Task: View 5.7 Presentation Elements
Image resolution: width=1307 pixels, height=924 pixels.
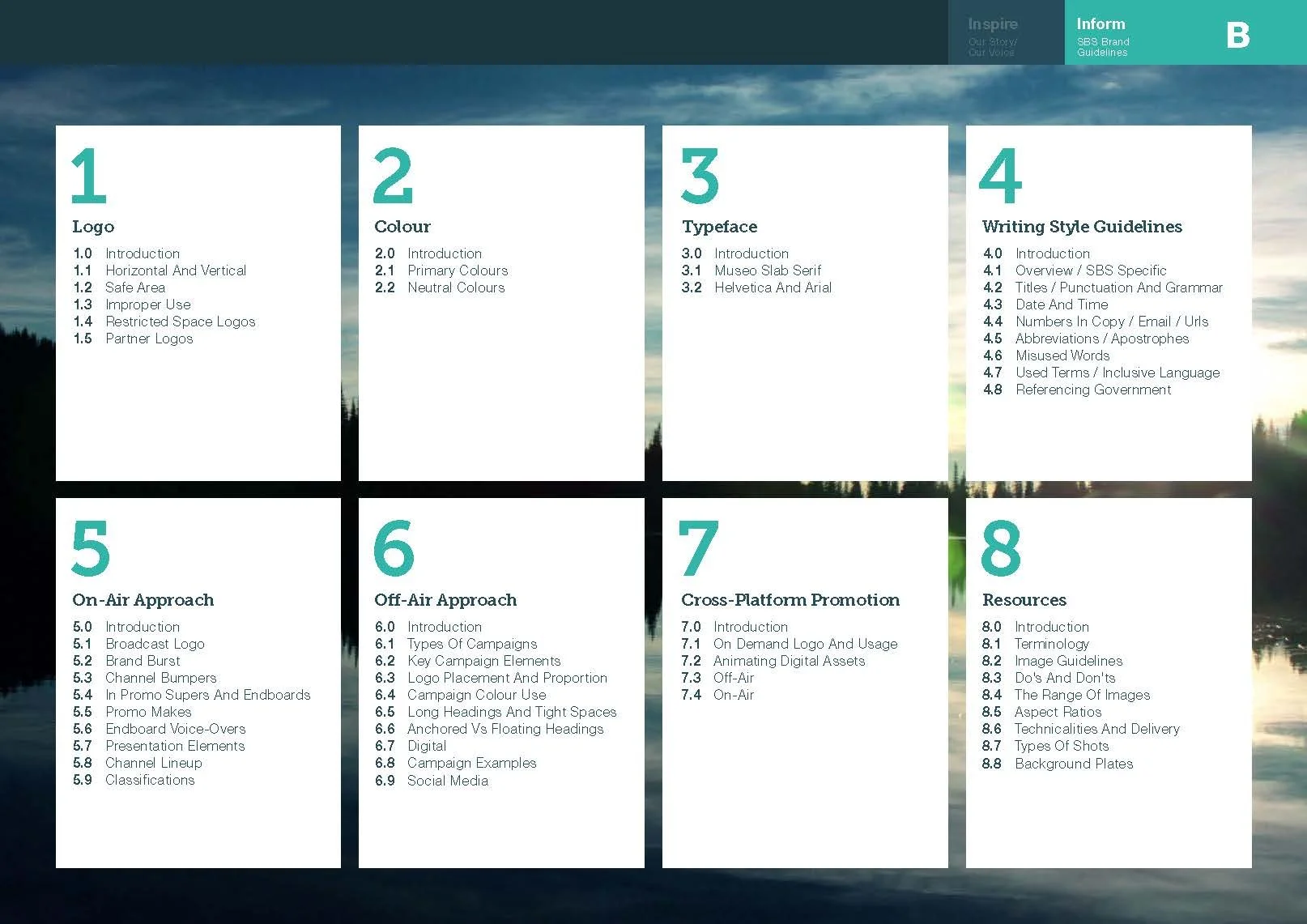Action: coord(159,746)
